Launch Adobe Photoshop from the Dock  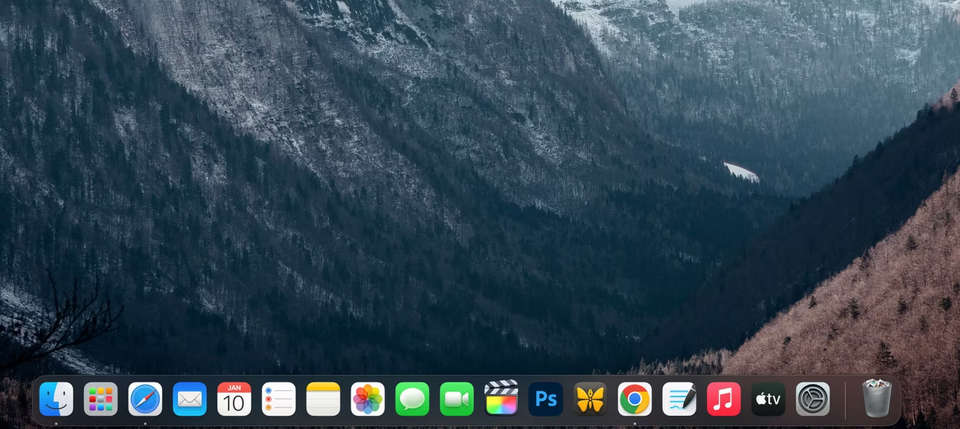(546, 399)
